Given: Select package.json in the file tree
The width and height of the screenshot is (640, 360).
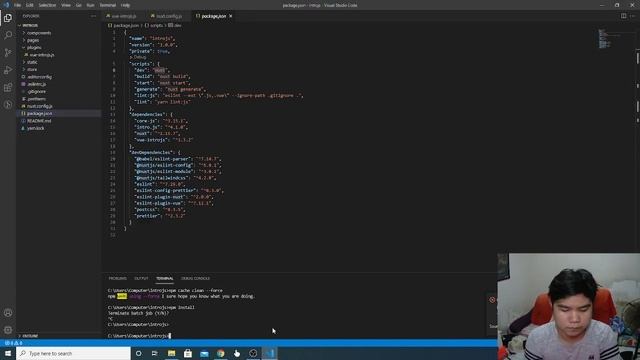Looking at the screenshot, I should [x=58, y=113].
